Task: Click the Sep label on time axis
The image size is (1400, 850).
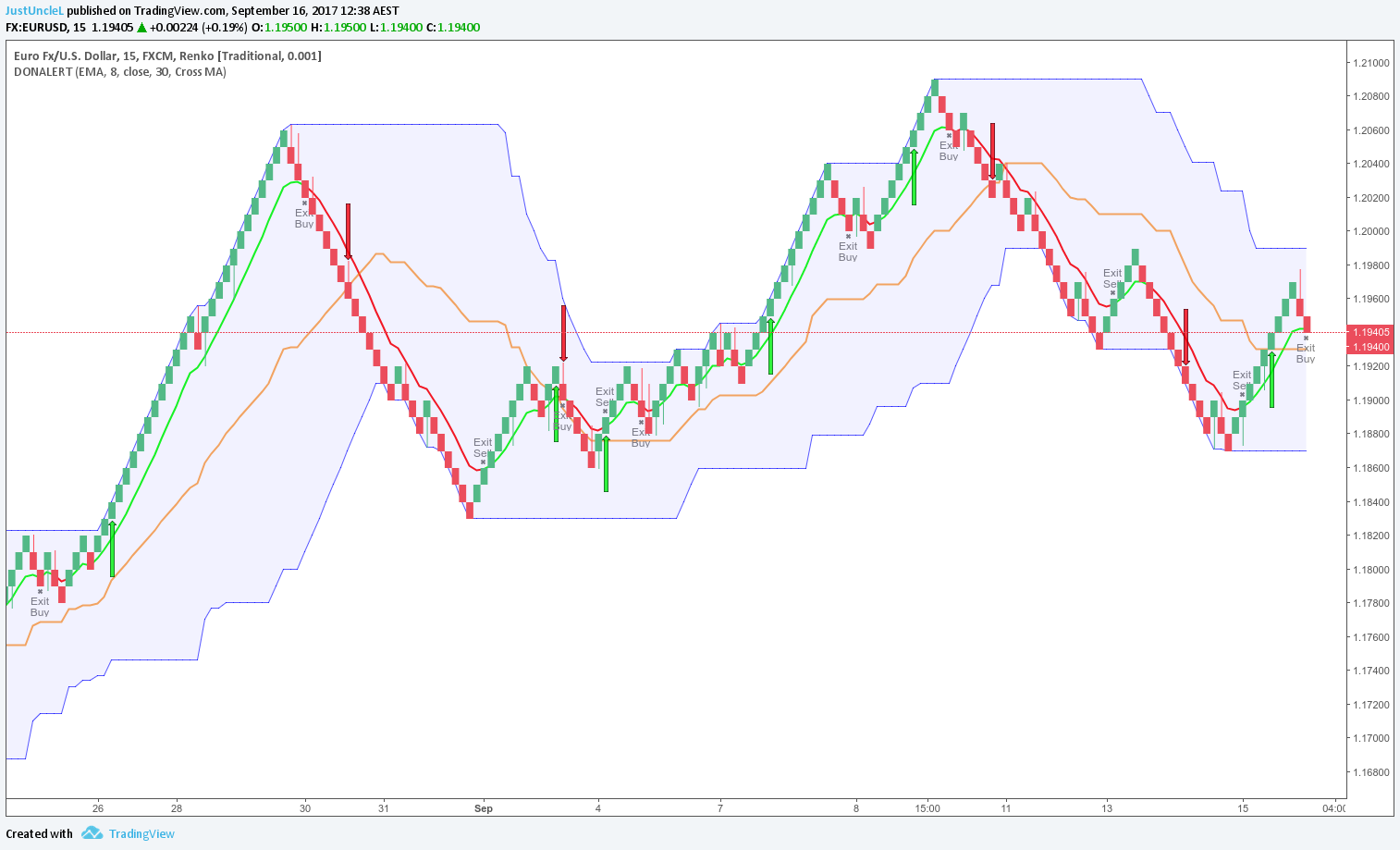Action: point(484,808)
